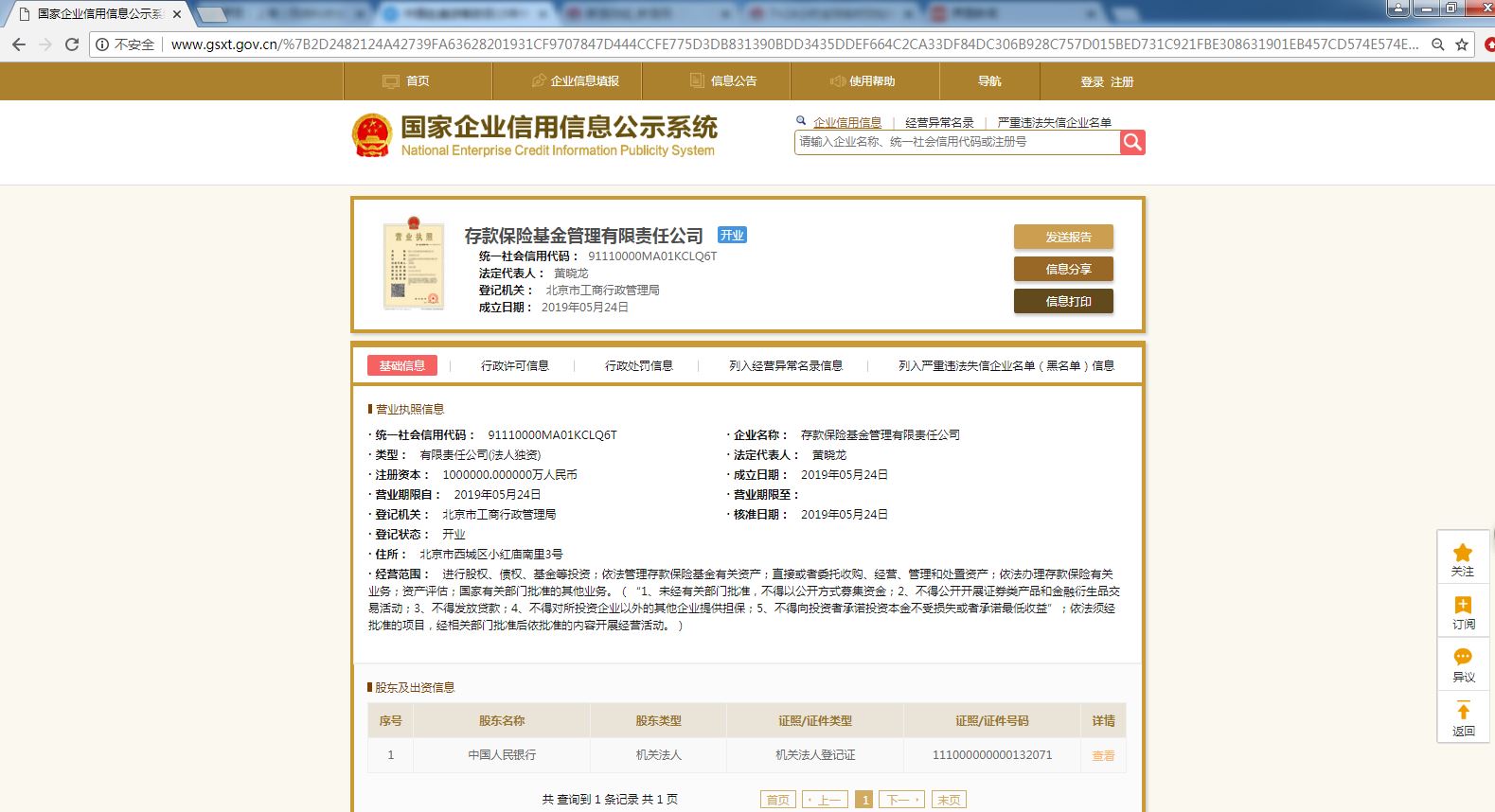Click page number 1 in pagination
This screenshot has height=812, width=1495.
(x=863, y=800)
